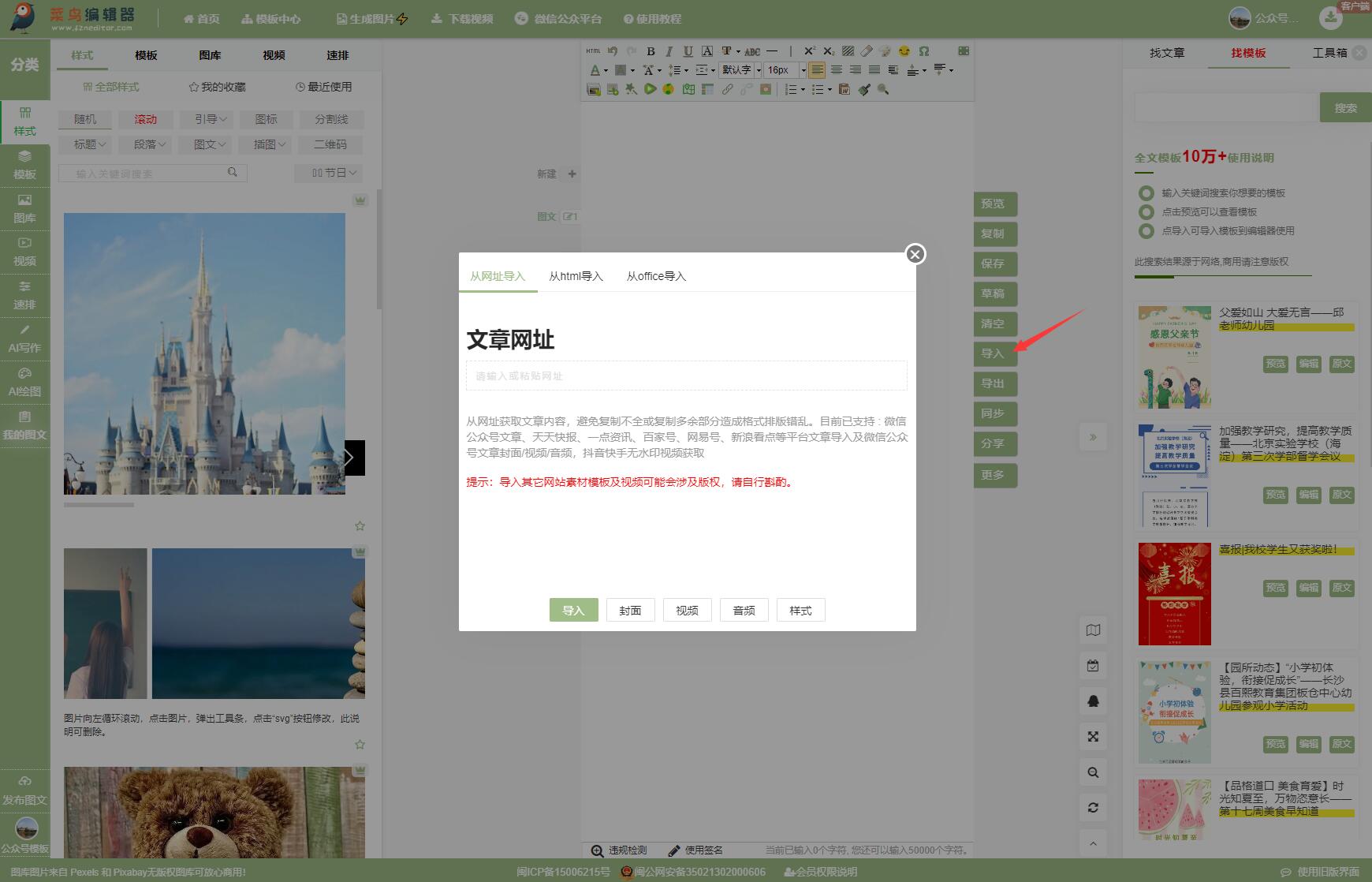The height and width of the screenshot is (882, 1372).
Task: Align text to the right
Action: point(856,70)
